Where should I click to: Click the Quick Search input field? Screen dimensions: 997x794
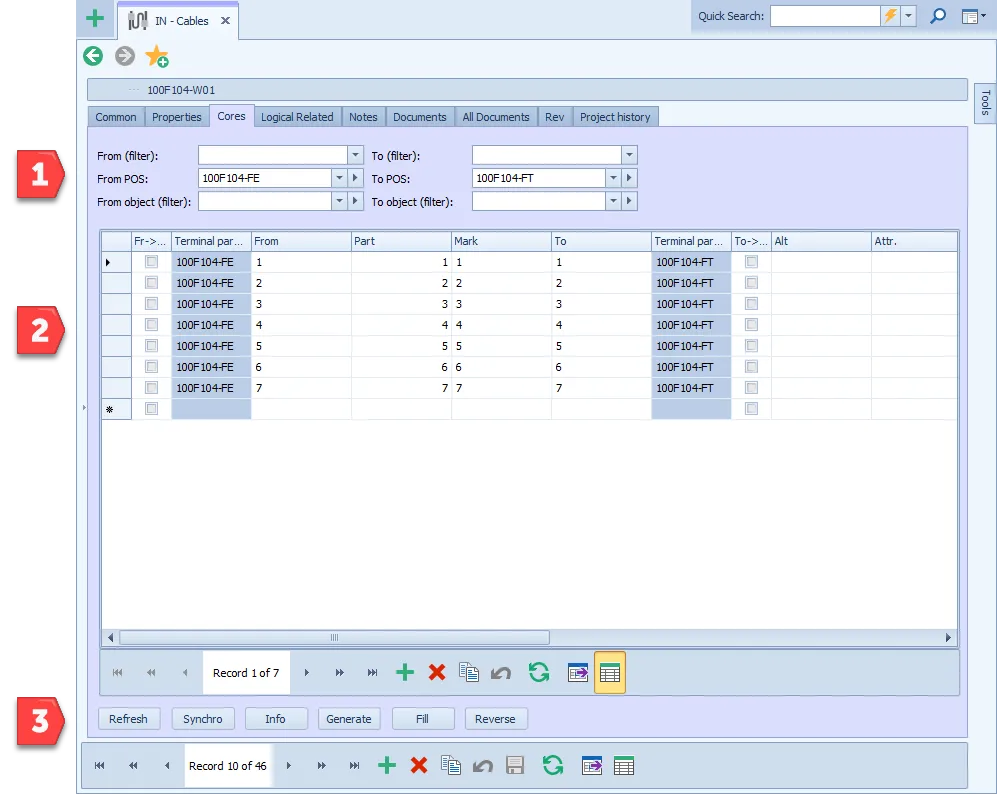(825, 16)
